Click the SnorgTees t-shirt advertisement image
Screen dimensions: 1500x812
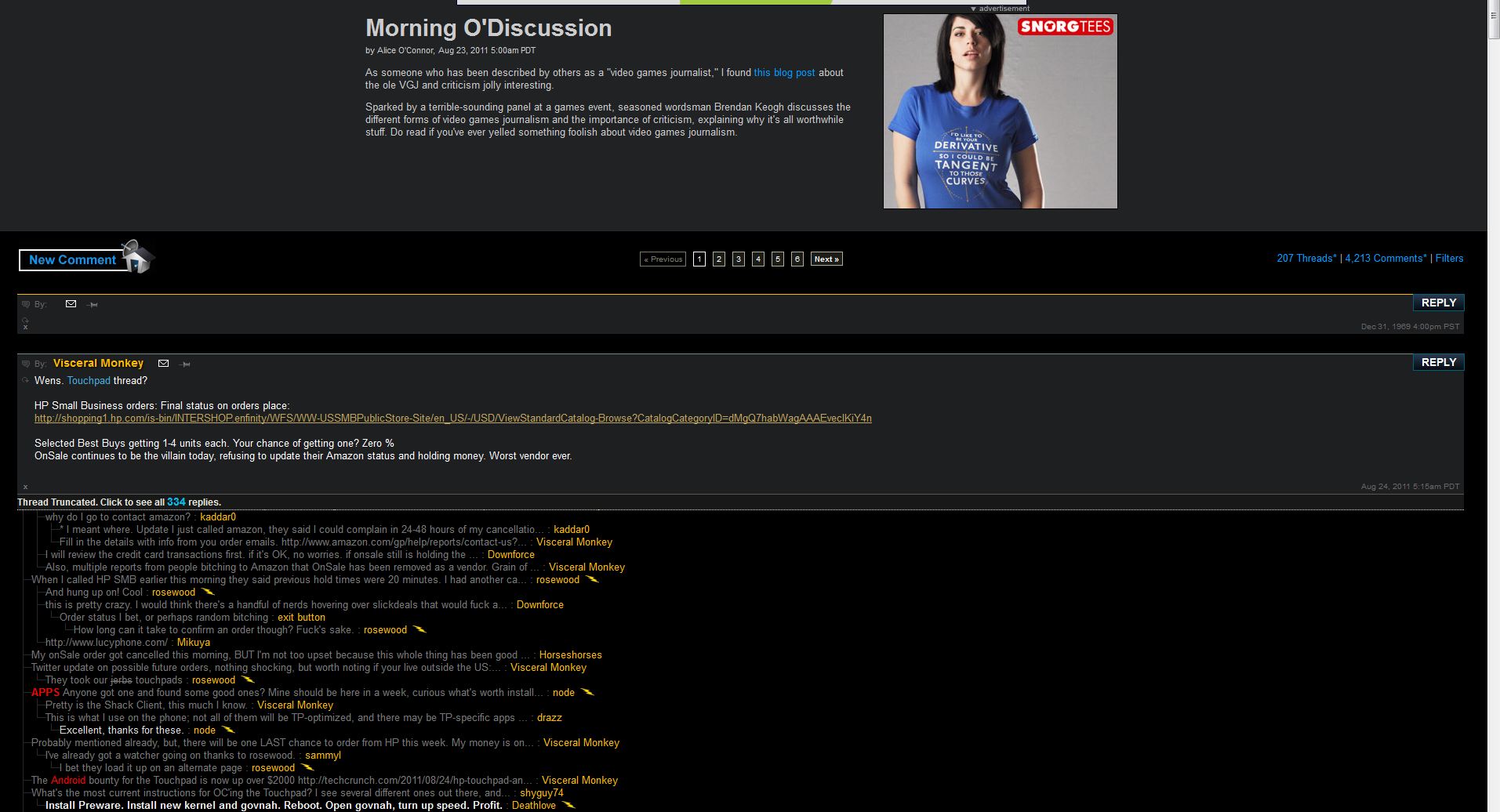pos(1000,111)
